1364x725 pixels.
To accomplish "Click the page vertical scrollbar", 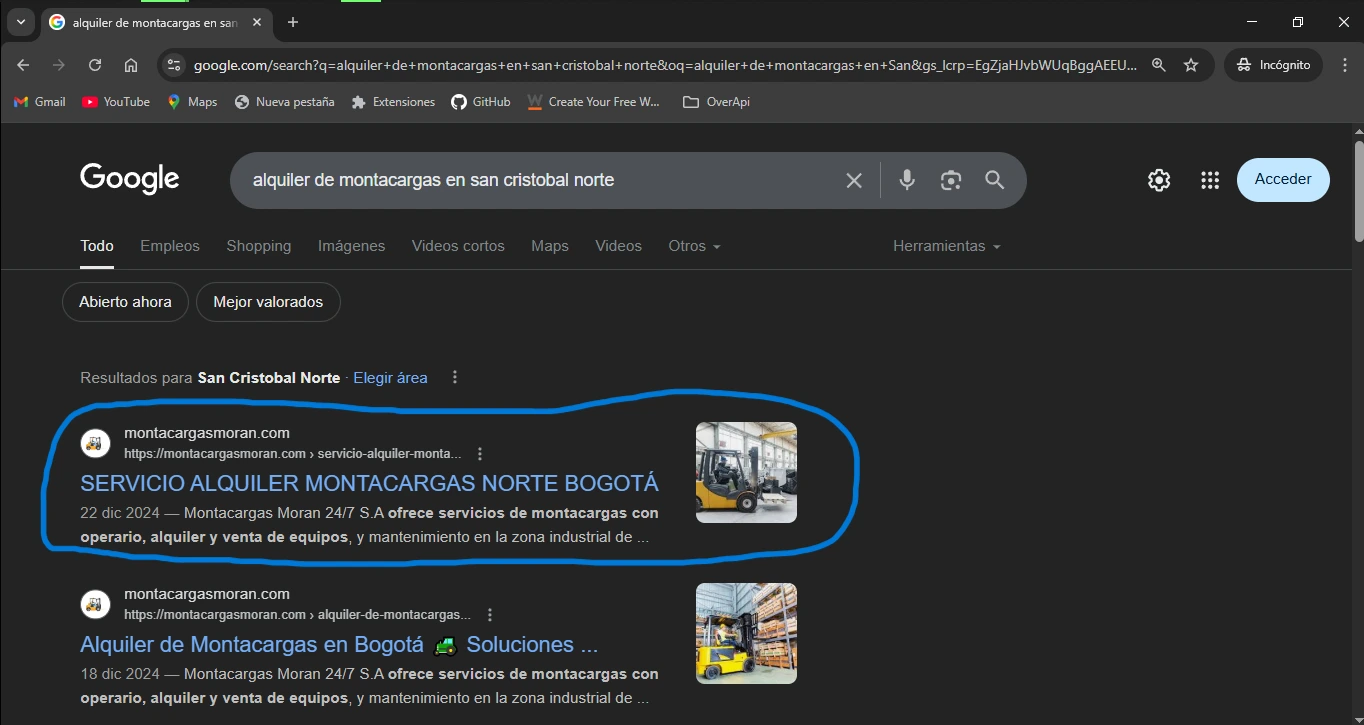I will (x=1358, y=190).
